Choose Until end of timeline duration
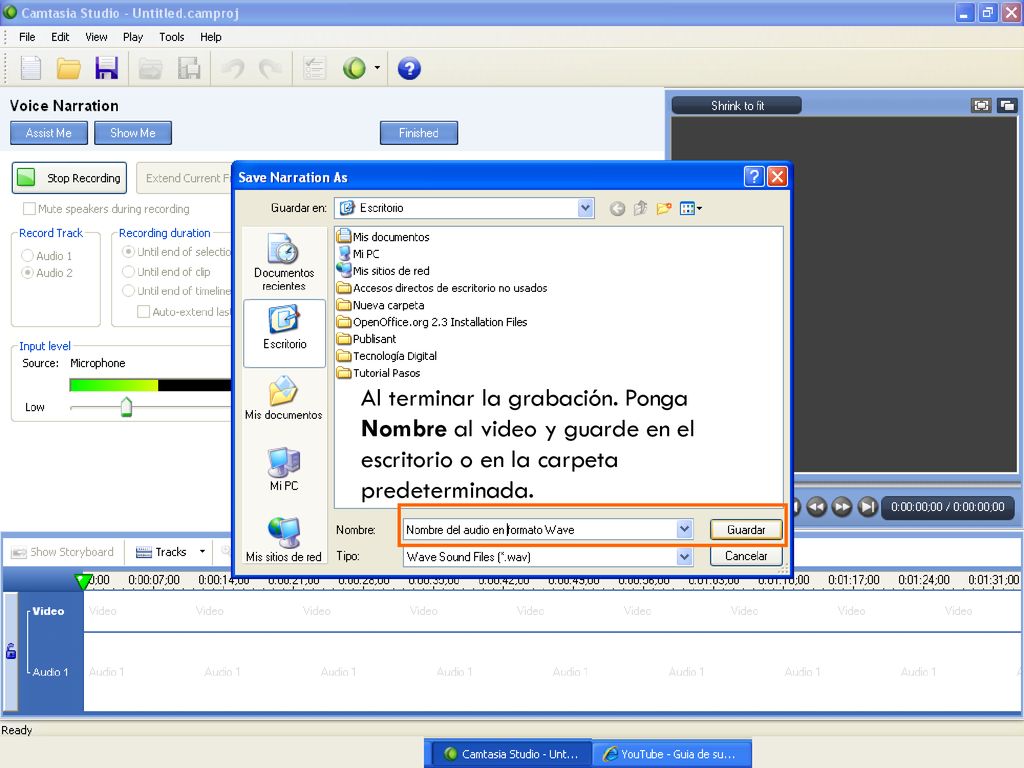The width and height of the screenshot is (1024, 768). 129,291
